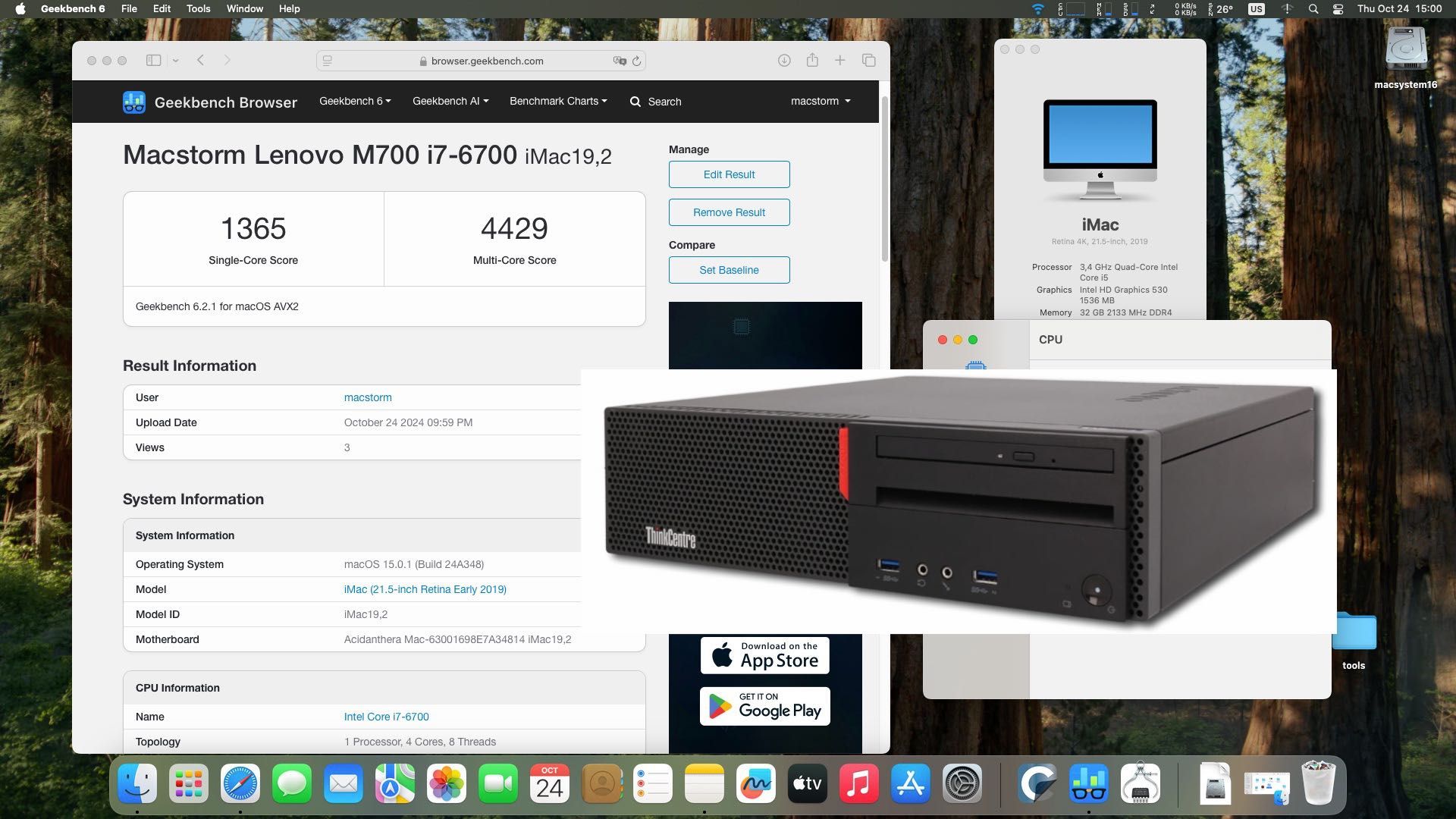Open the Trash in the Dock
Image resolution: width=1456 pixels, height=819 pixels.
point(1319,783)
